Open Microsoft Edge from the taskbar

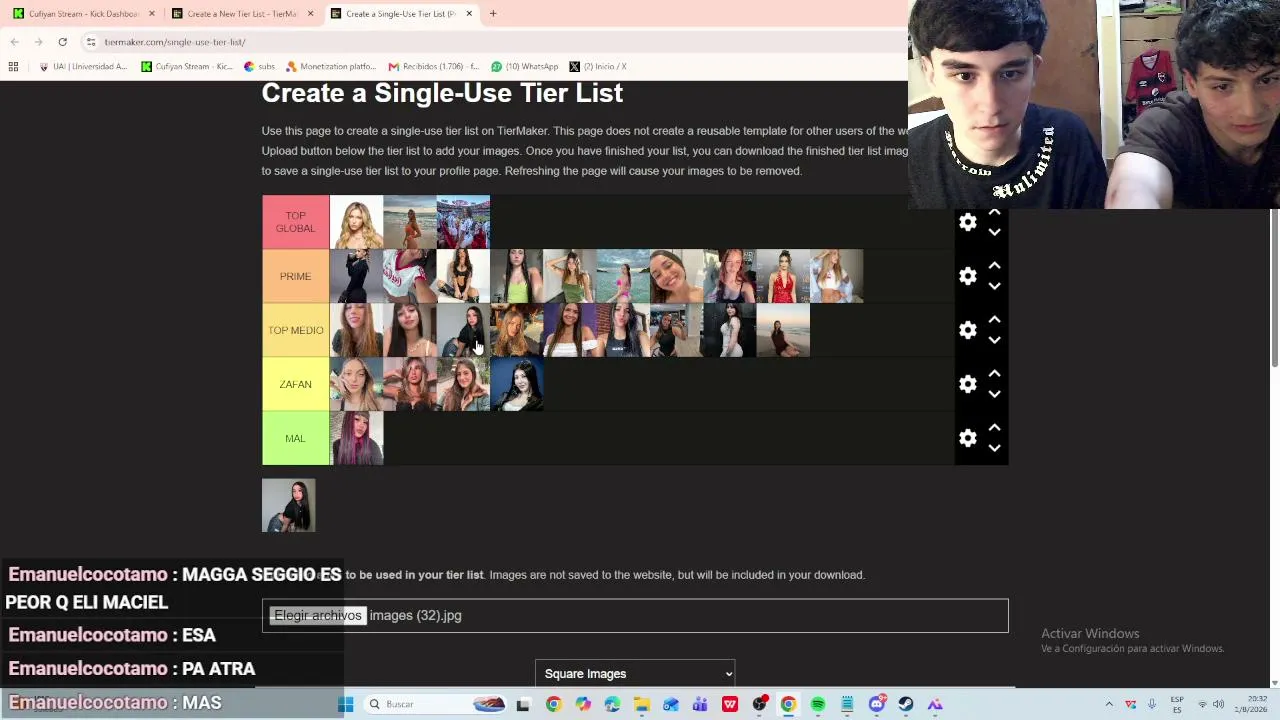(612, 704)
